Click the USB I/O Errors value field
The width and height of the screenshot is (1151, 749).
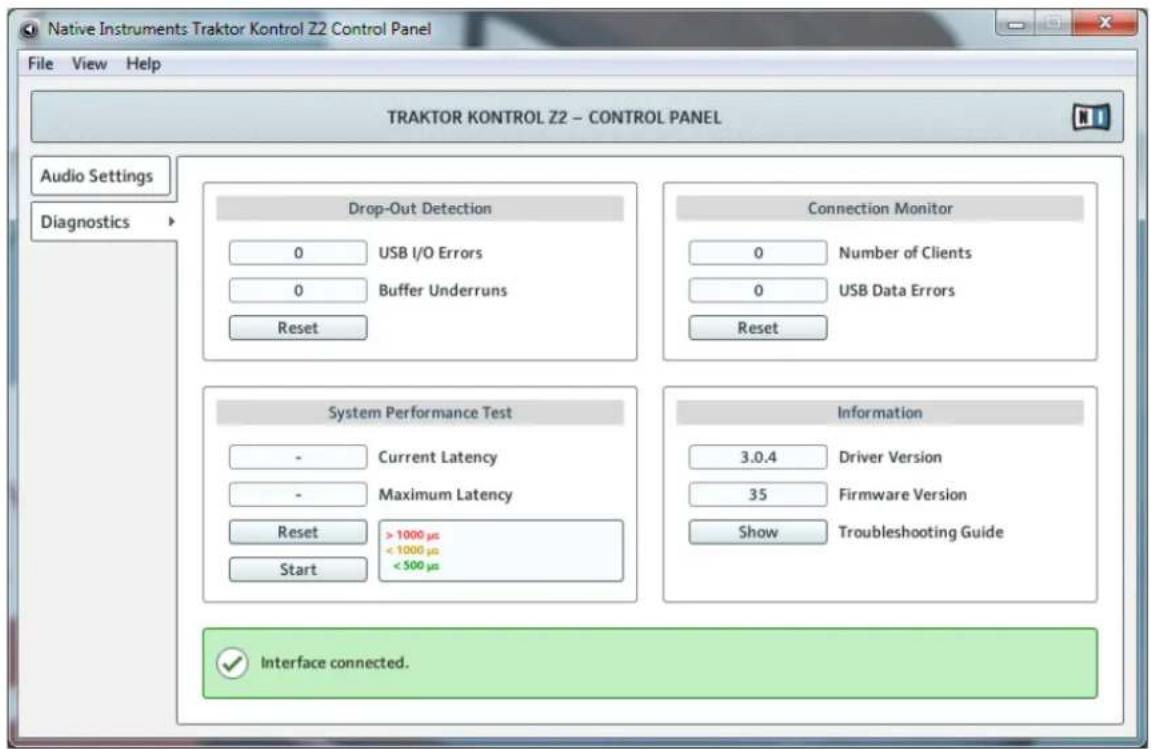[298, 253]
